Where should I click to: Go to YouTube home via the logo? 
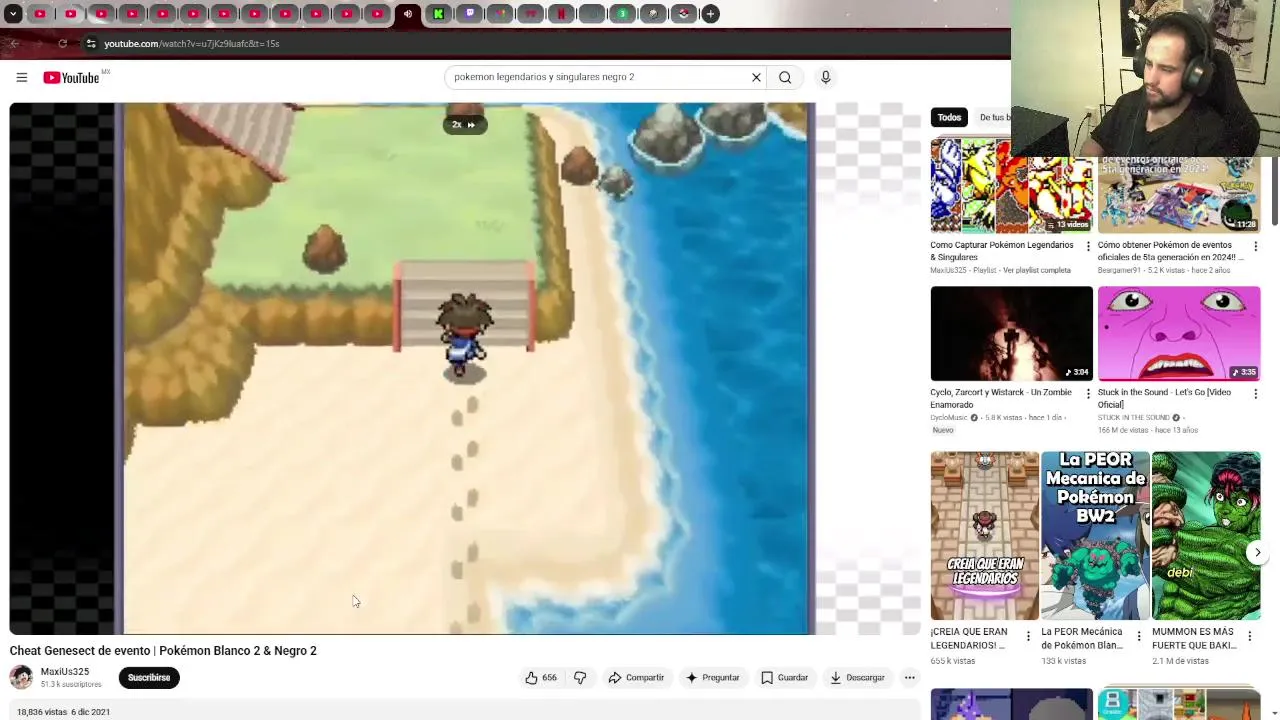click(x=72, y=77)
